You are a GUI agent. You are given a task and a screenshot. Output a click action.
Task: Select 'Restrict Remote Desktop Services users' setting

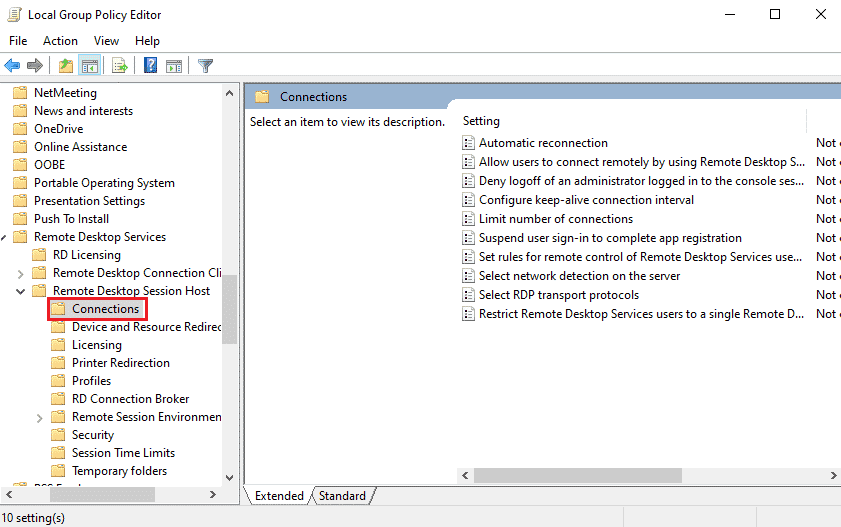(641, 314)
